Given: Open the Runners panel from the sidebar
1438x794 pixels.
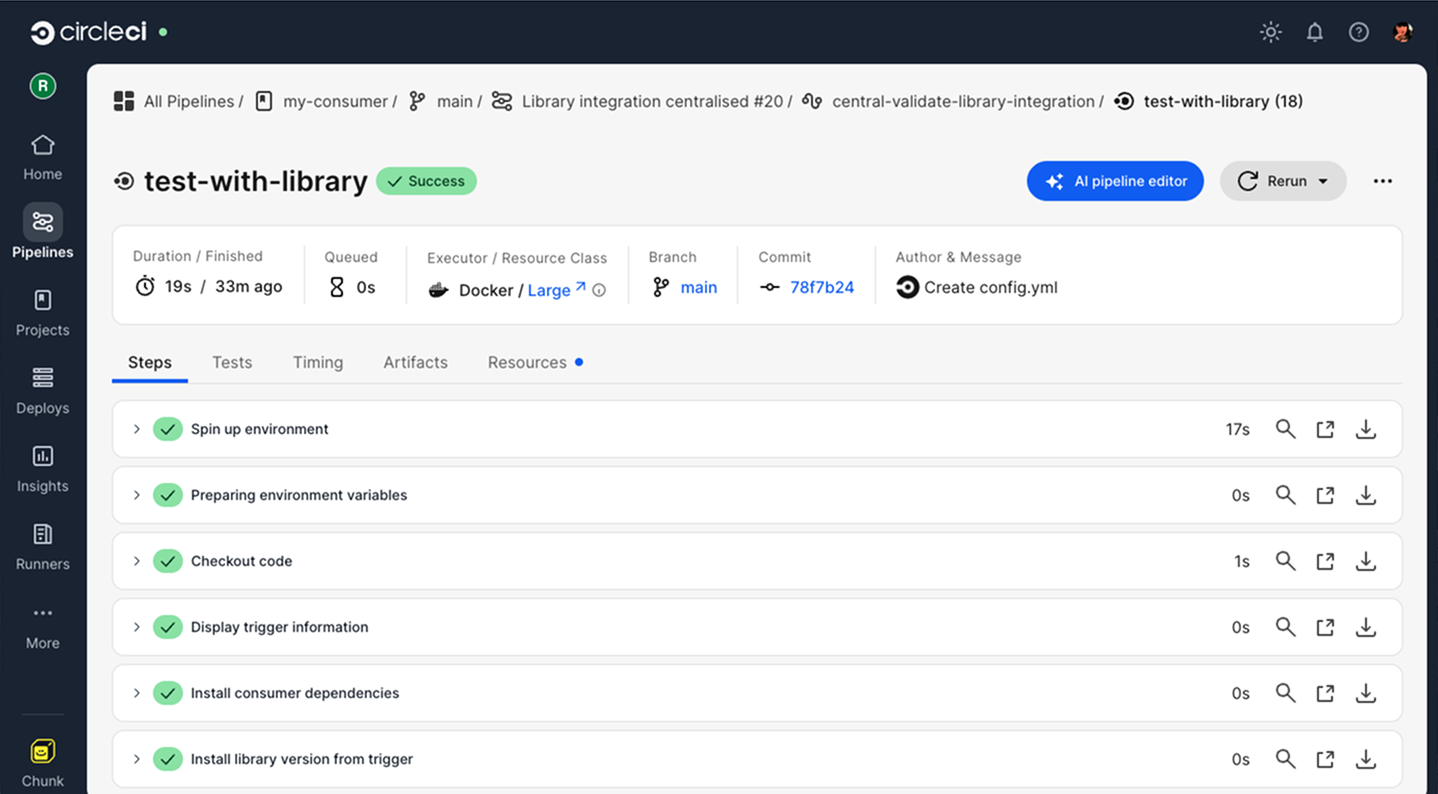Looking at the screenshot, I should (42, 543).
